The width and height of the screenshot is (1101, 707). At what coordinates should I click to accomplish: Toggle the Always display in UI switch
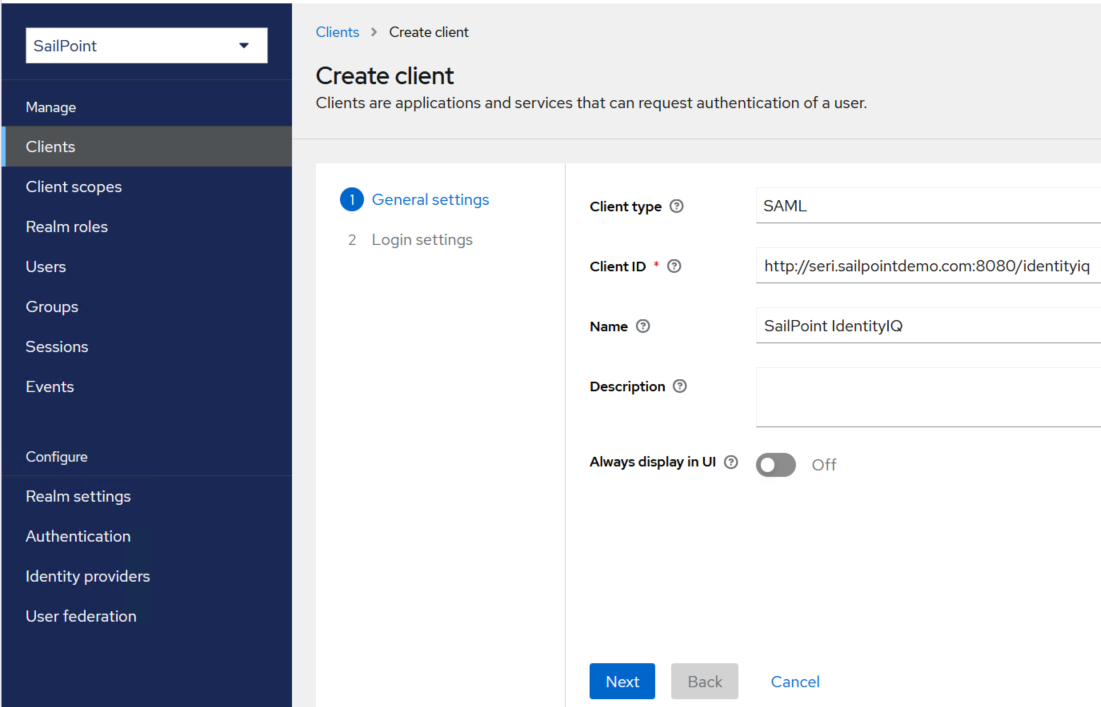(775, 465)
